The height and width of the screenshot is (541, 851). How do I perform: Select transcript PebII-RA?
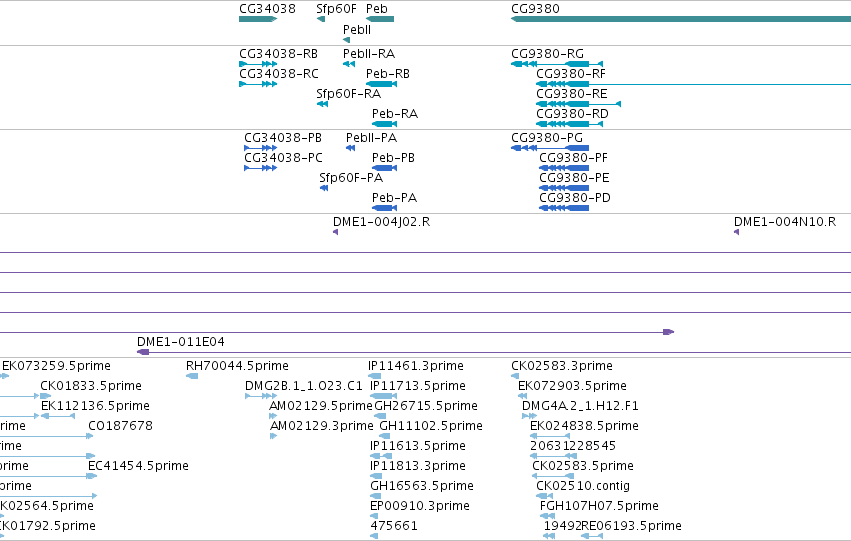349,64
